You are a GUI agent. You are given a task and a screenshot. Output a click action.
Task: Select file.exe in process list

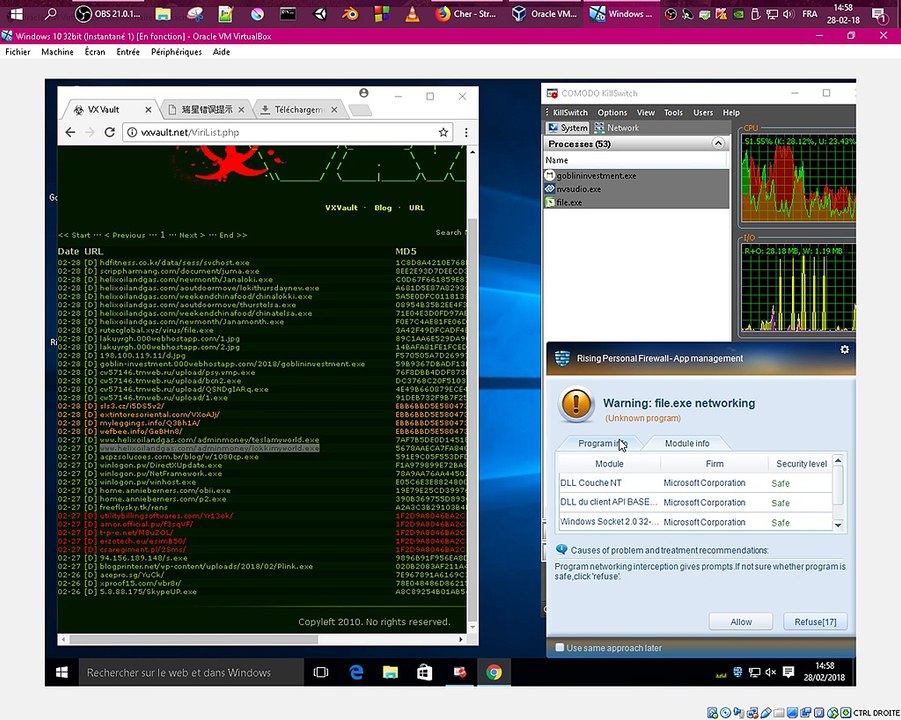tap(636, 202)
